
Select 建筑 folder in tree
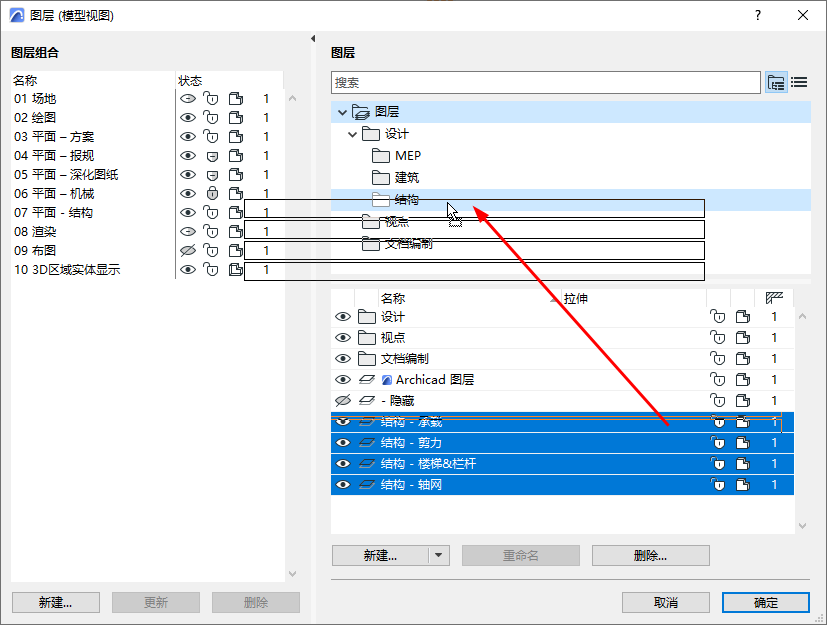(407, 178)
